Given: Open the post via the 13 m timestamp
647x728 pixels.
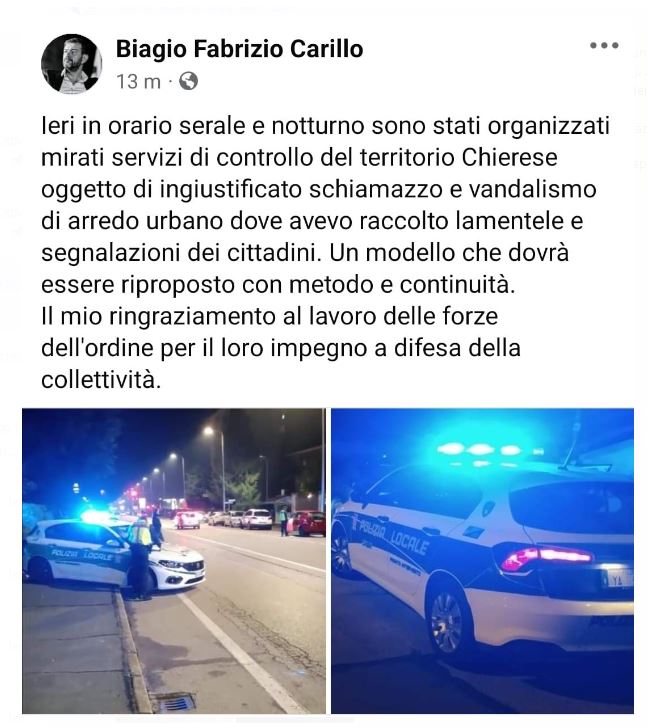Looking at the screenshot, I should click(138, 82).
